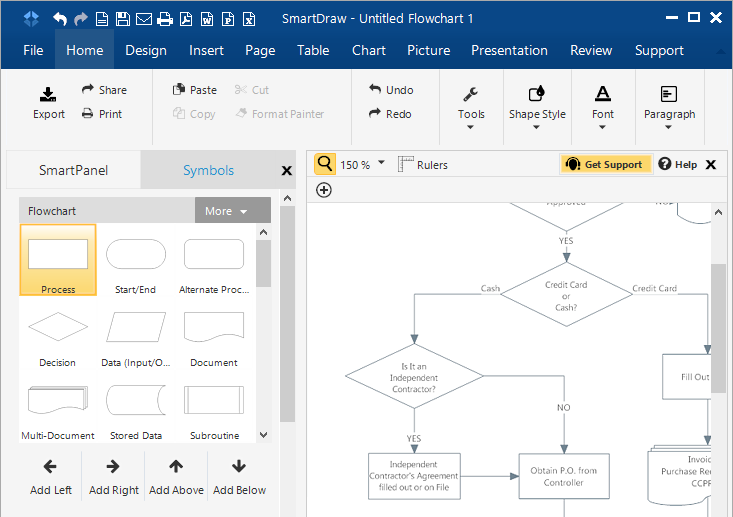Click Redo in the ribbon

point(390,114)
